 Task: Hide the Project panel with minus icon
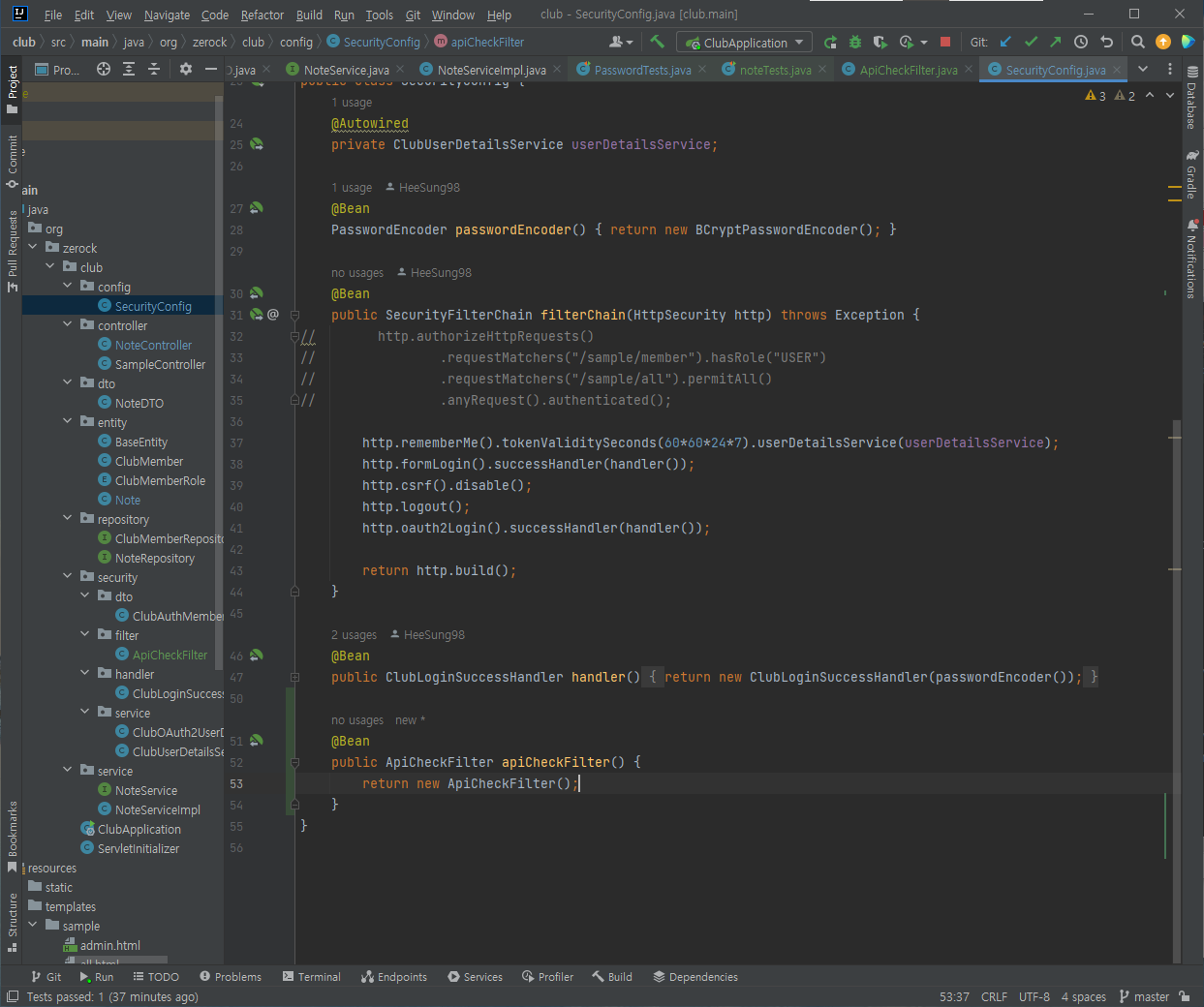pyautogui.click(x=211, y=69)
